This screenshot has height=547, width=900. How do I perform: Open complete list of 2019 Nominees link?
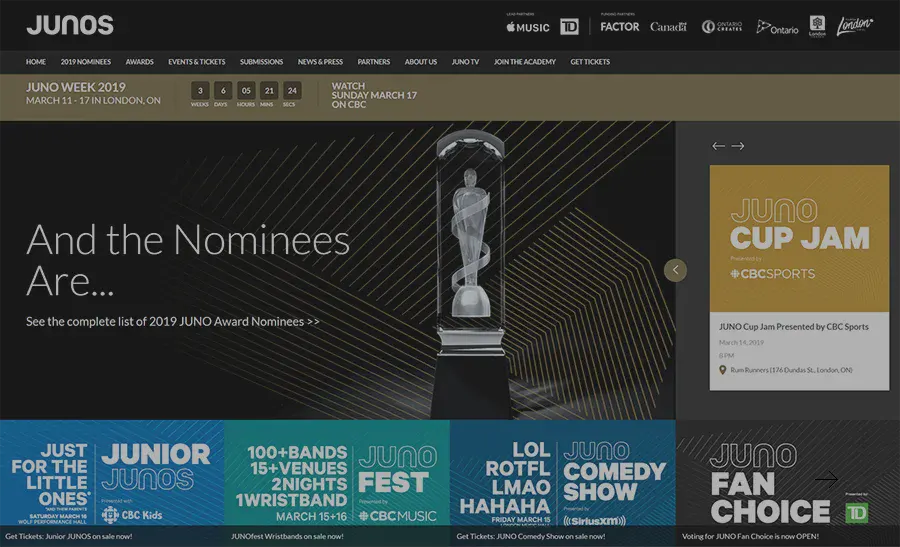point(173,322)
